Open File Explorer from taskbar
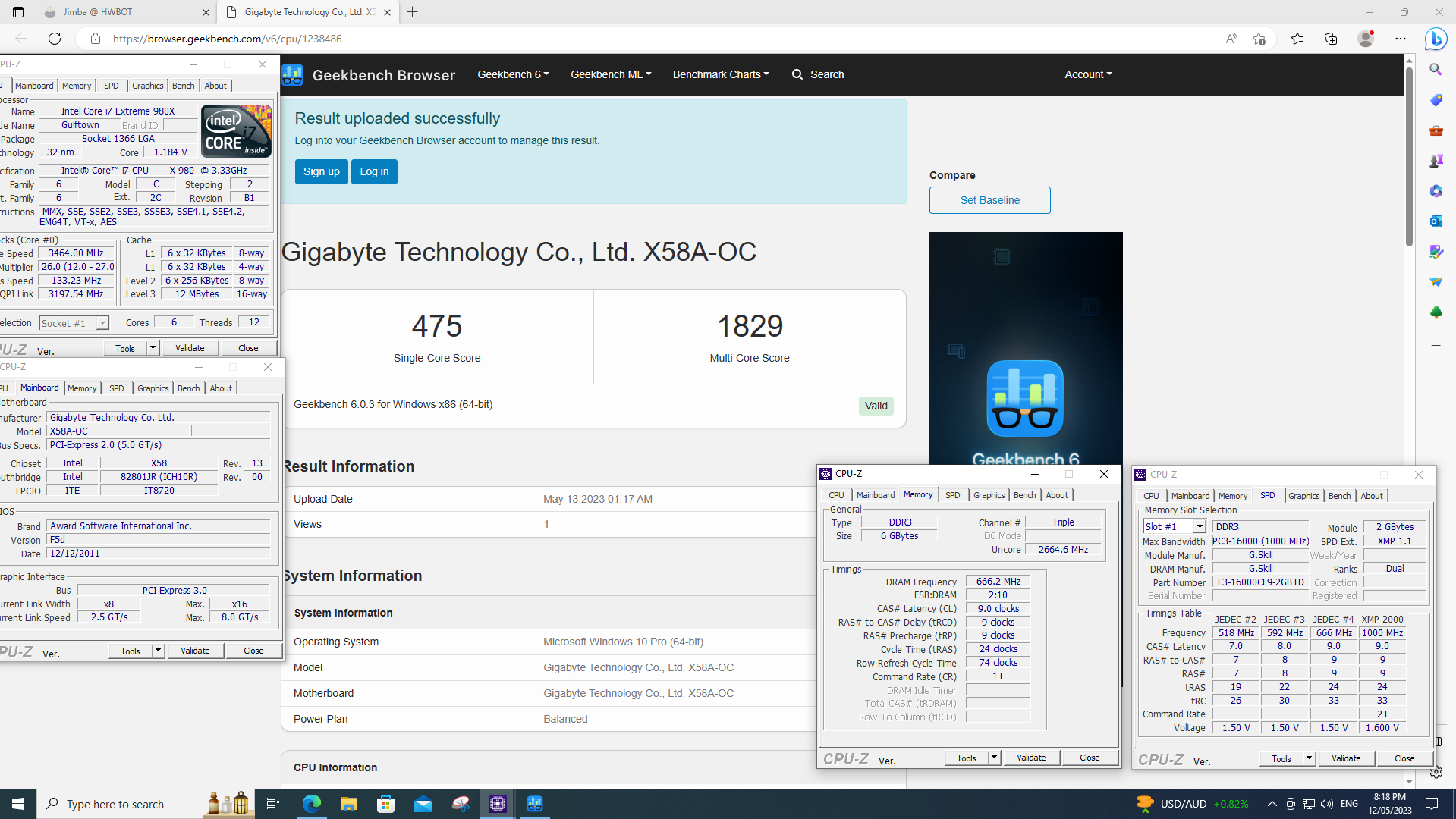 click(348, 804)
